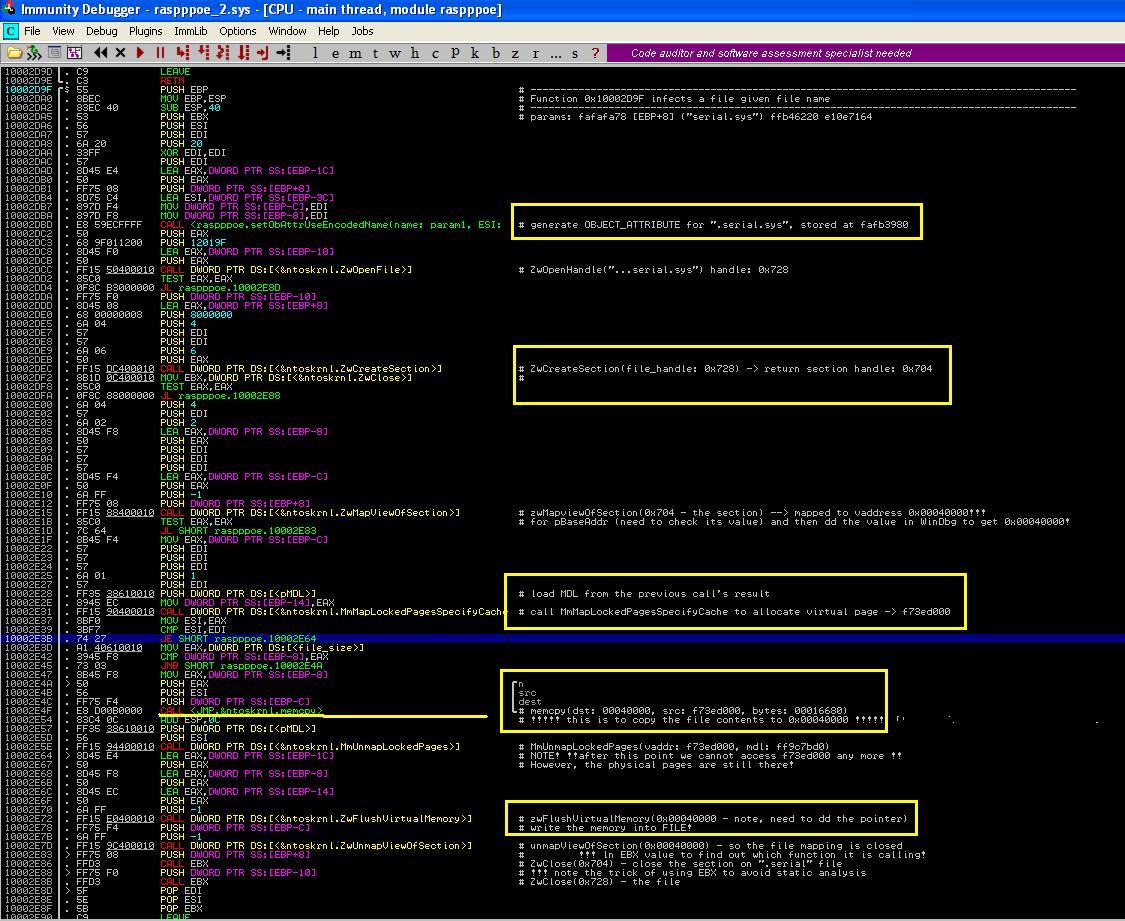The width and height of the screenshot is (1125, 921).
Task: Select the ZwFlushVirtualMemory CALL instruction
Action: 316,818
